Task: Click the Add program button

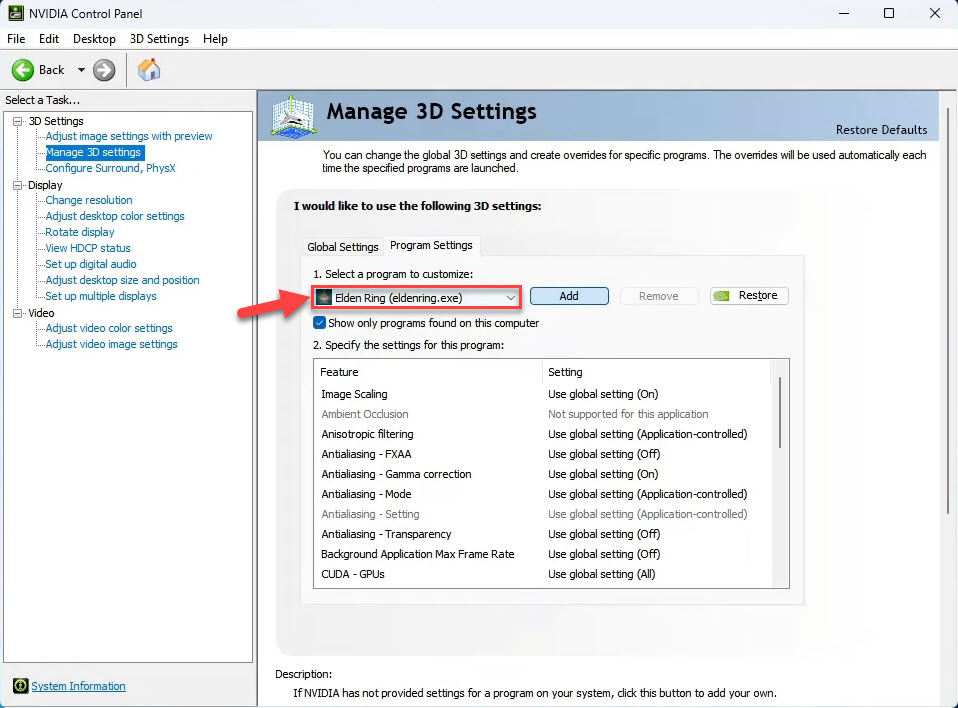Action: 569,296
